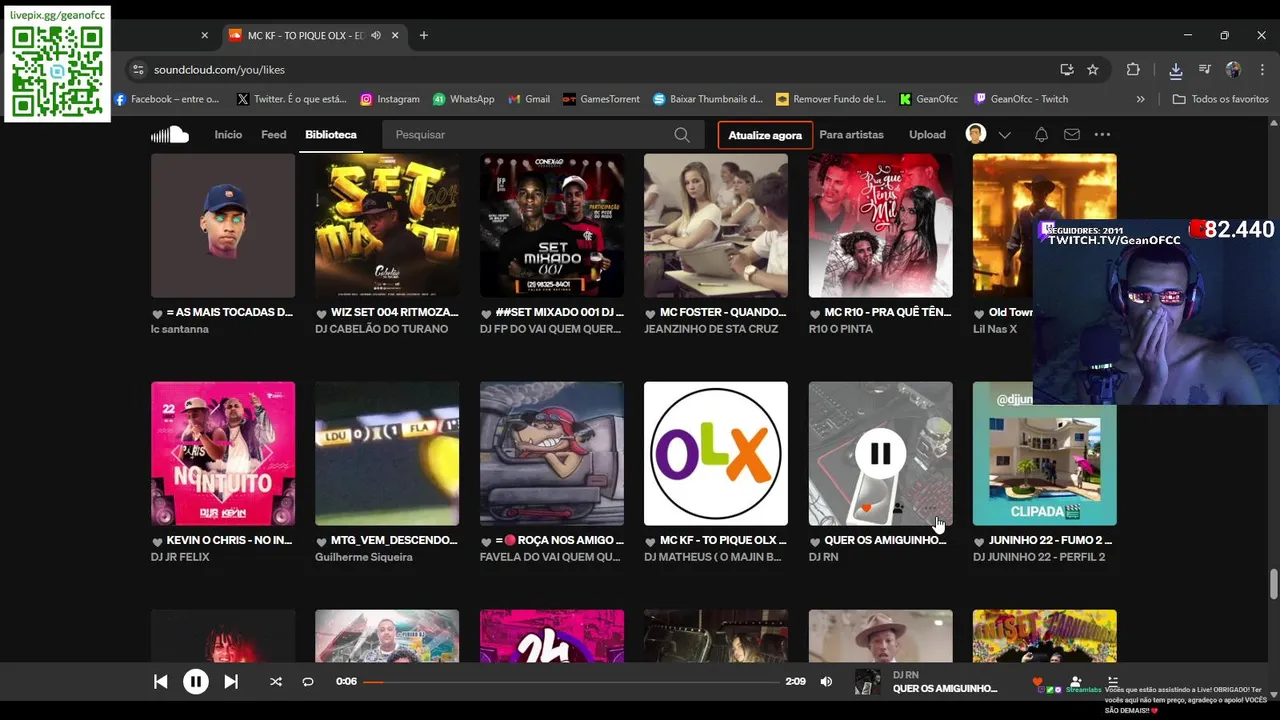
Task: Go to the Início tab
Action: coord(228,134)
